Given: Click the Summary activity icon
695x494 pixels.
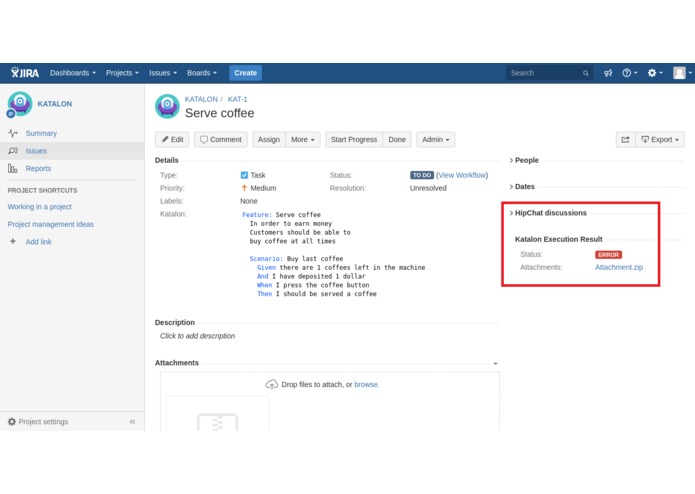Looking at the screenshot, I should click(x=13, y=133).
